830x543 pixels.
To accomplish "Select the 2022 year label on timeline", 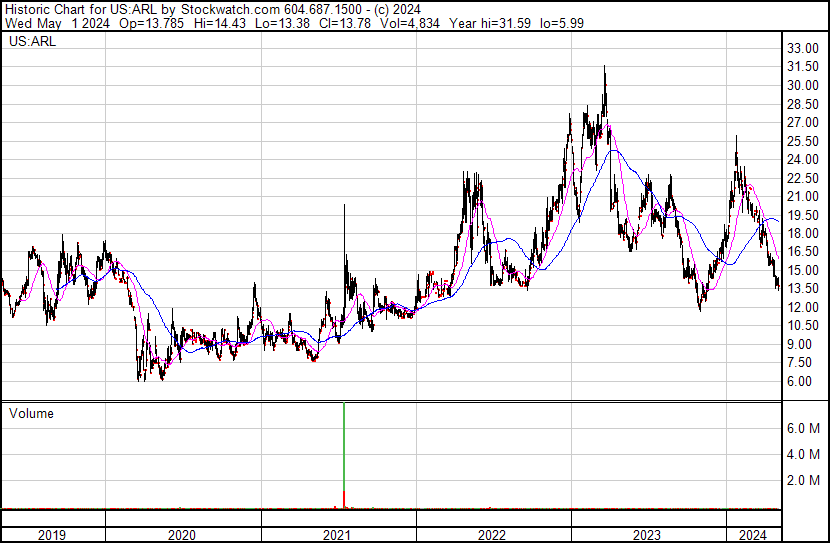I will (x=494, y=535).
